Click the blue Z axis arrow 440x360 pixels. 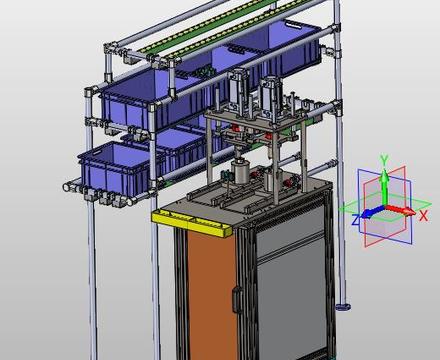click(x=372, y=212)
